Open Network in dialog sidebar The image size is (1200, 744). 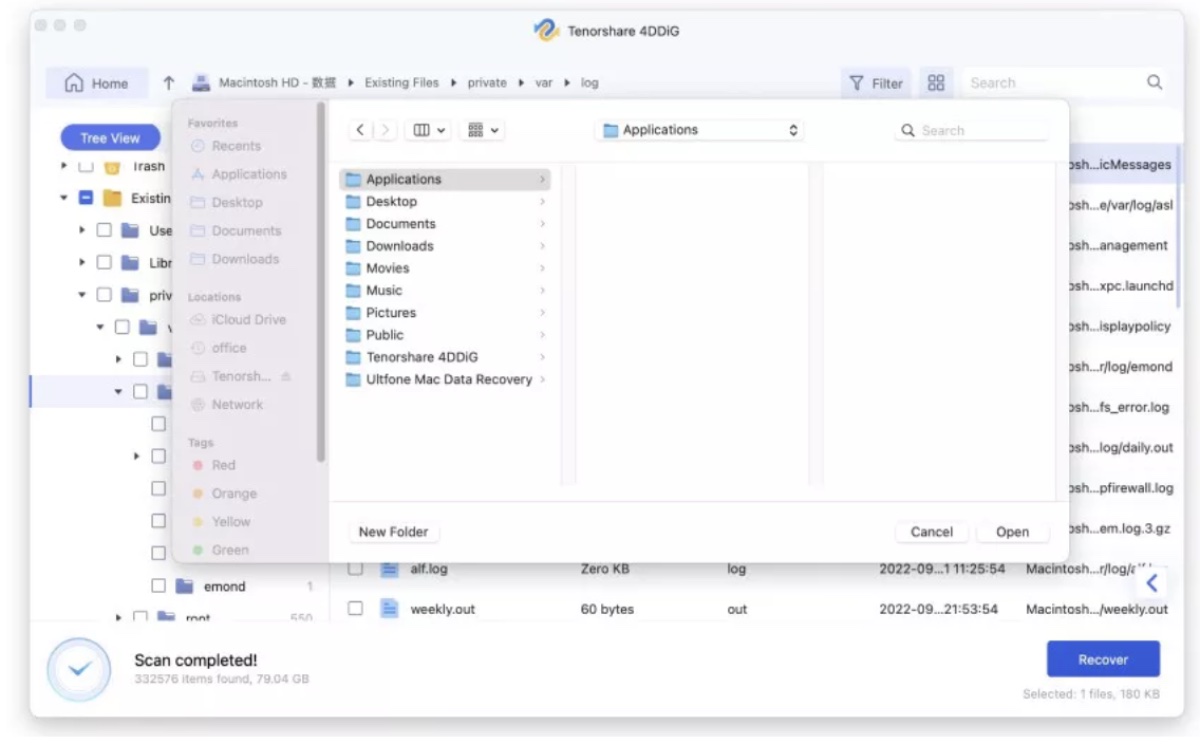(226, 405)
